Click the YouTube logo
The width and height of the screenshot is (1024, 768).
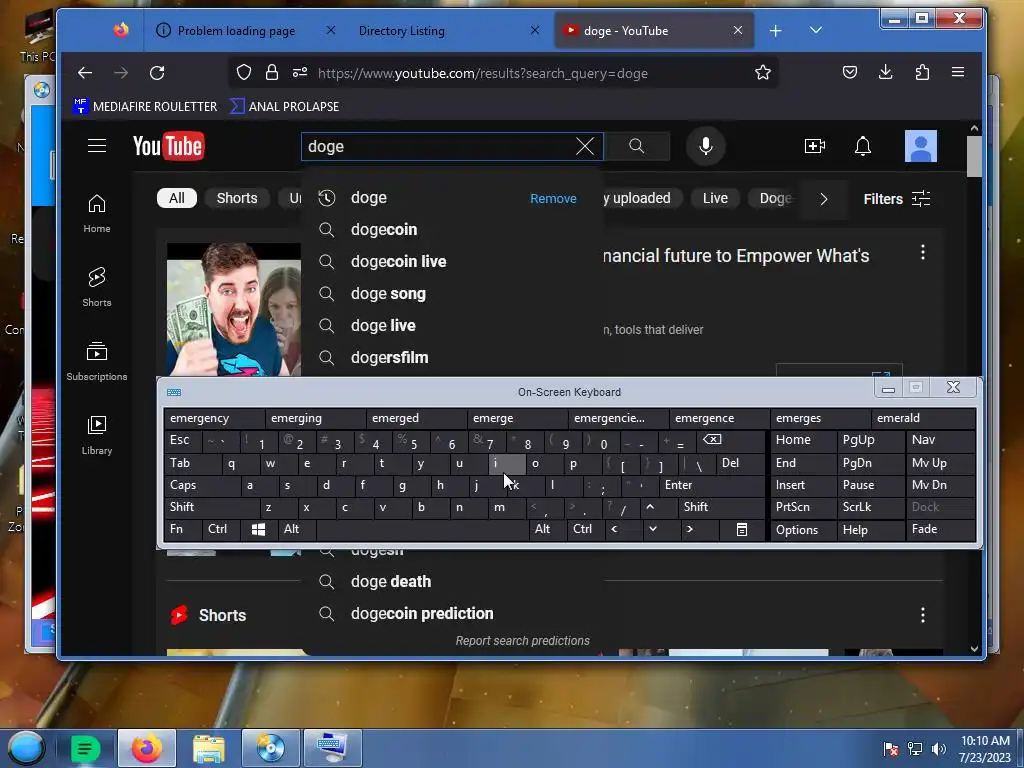[168, 146]
